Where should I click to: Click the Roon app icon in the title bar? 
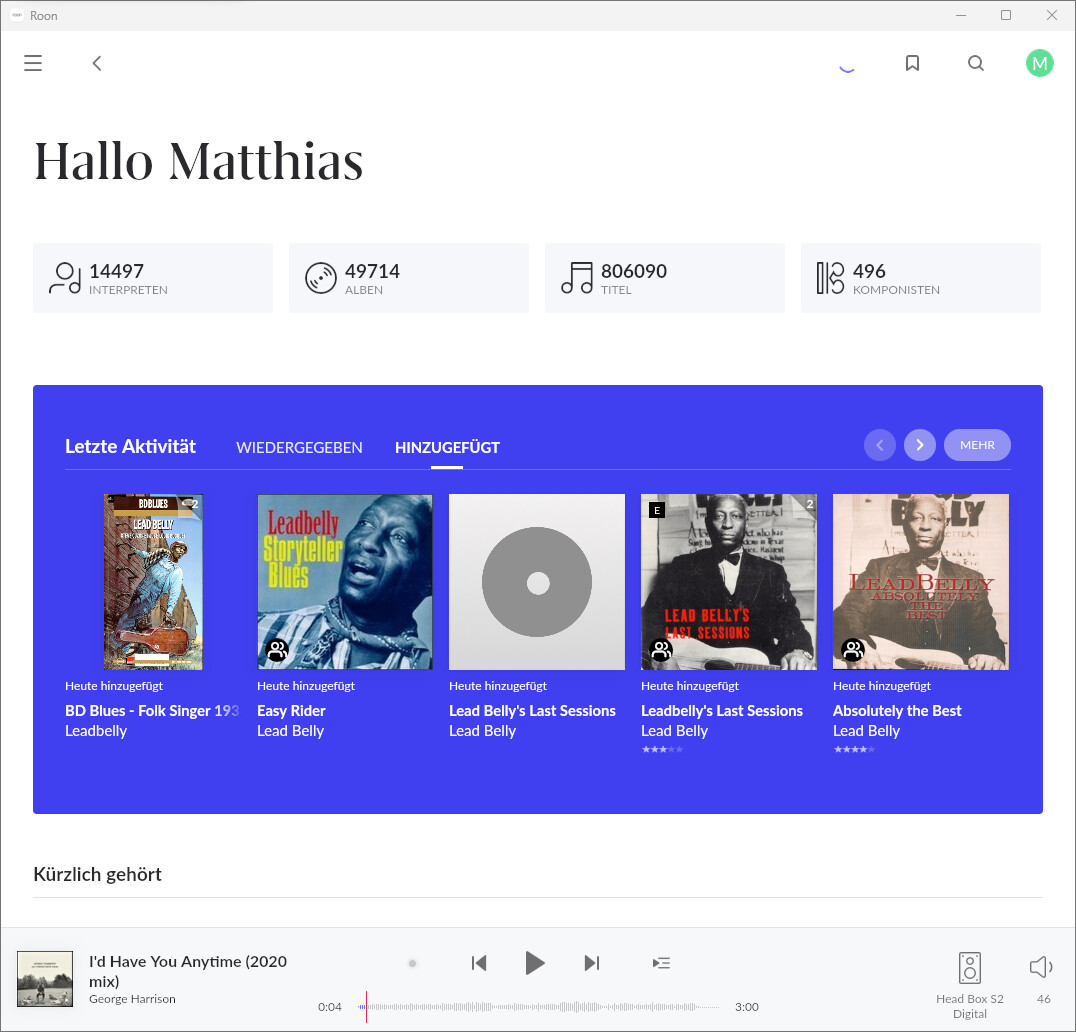[17, 15]
